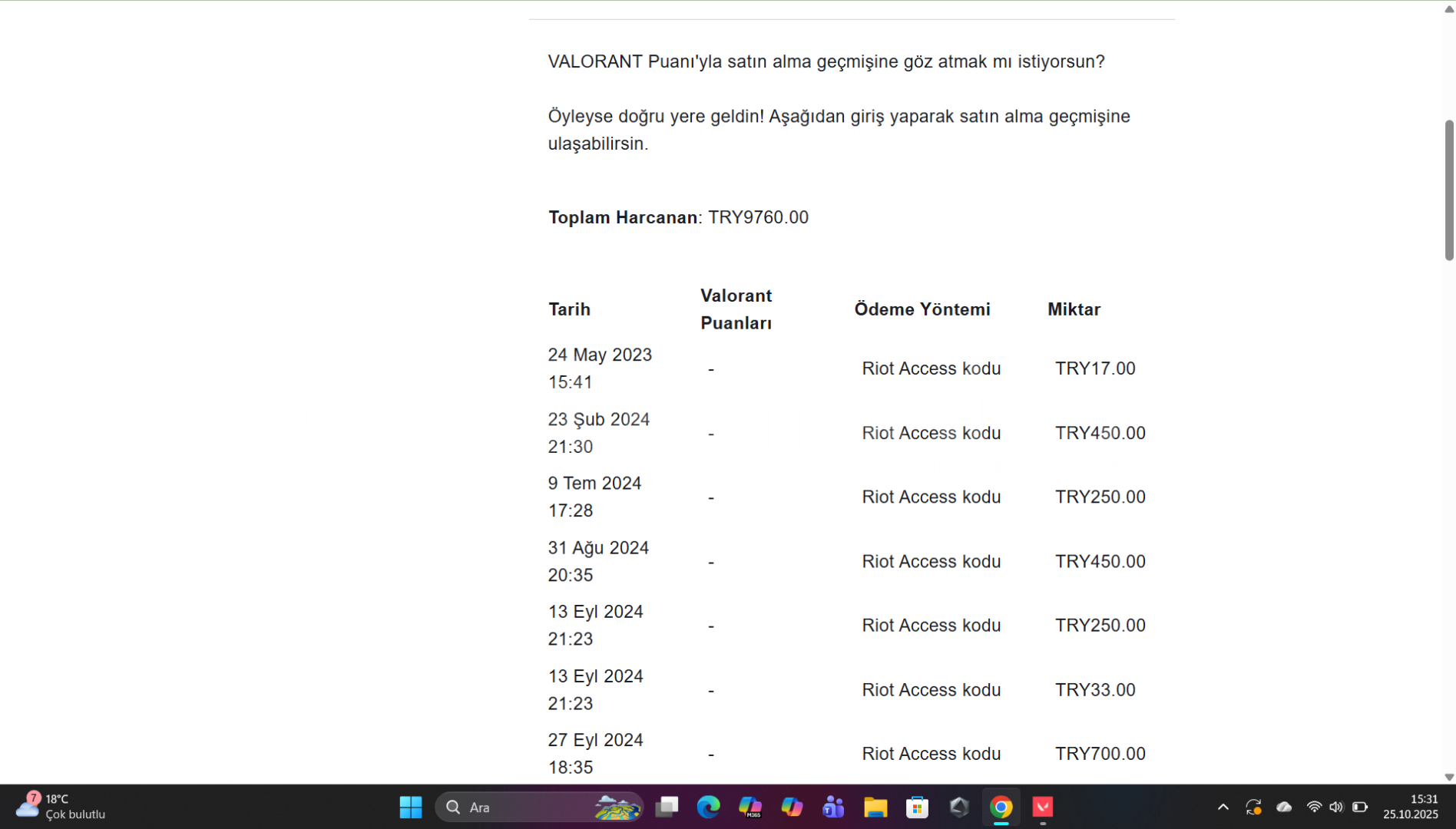The height and width of the screenshot is (829, 1456).
Task: Click the amount TRY17.00
Action: (1095, 368)
